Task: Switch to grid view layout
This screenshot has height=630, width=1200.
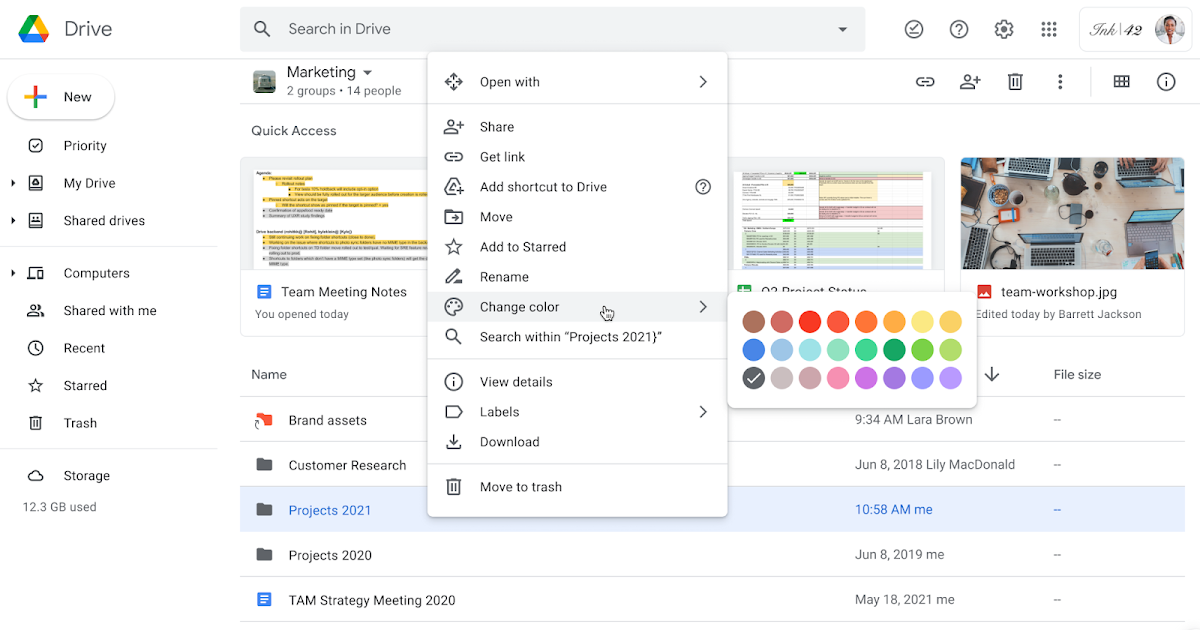Action: (1121, 81)
